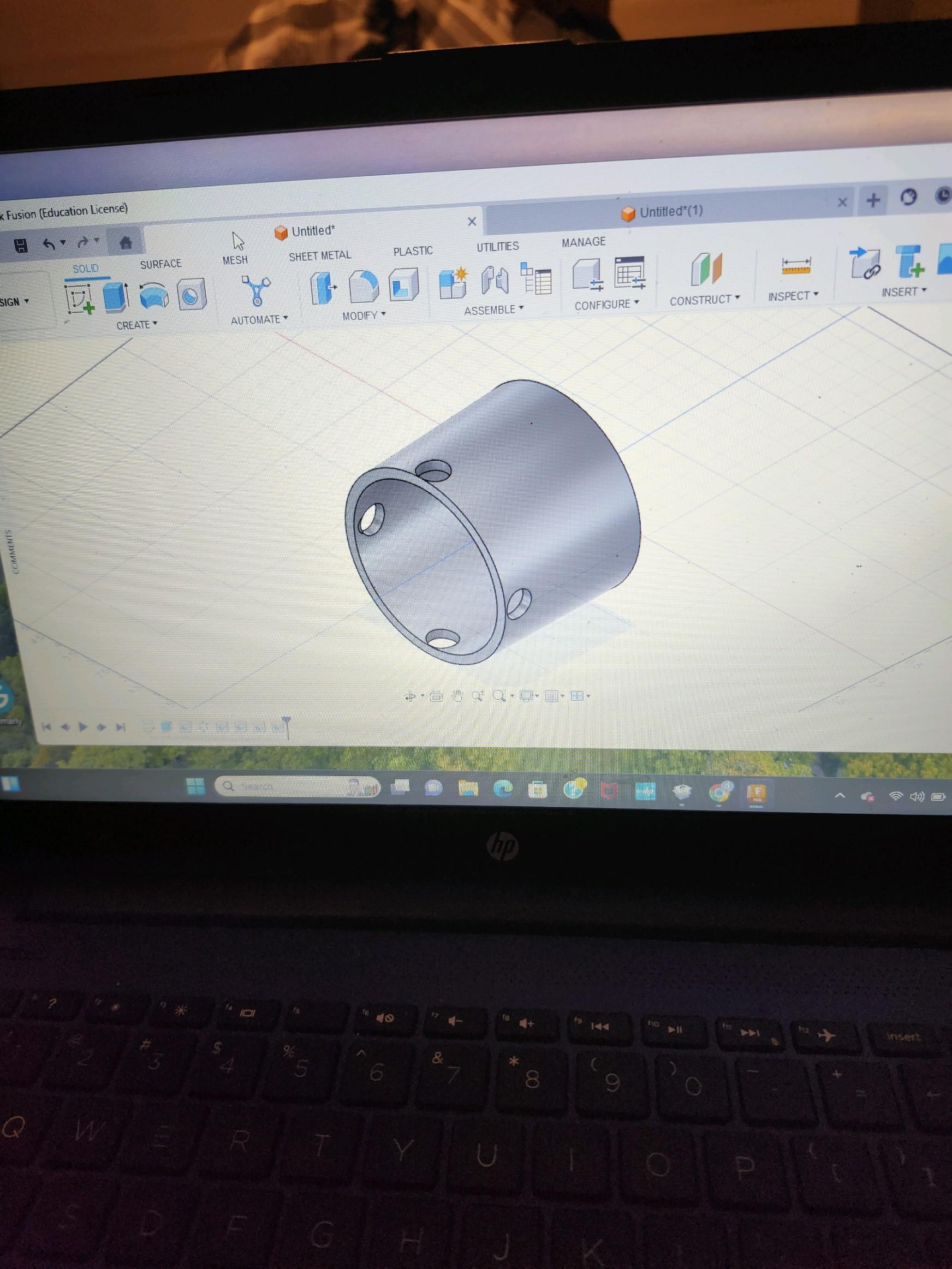Screen dimensions: 952x1269
Task: Click the Redo arrow icon
Action: click(x=83, y=243)
